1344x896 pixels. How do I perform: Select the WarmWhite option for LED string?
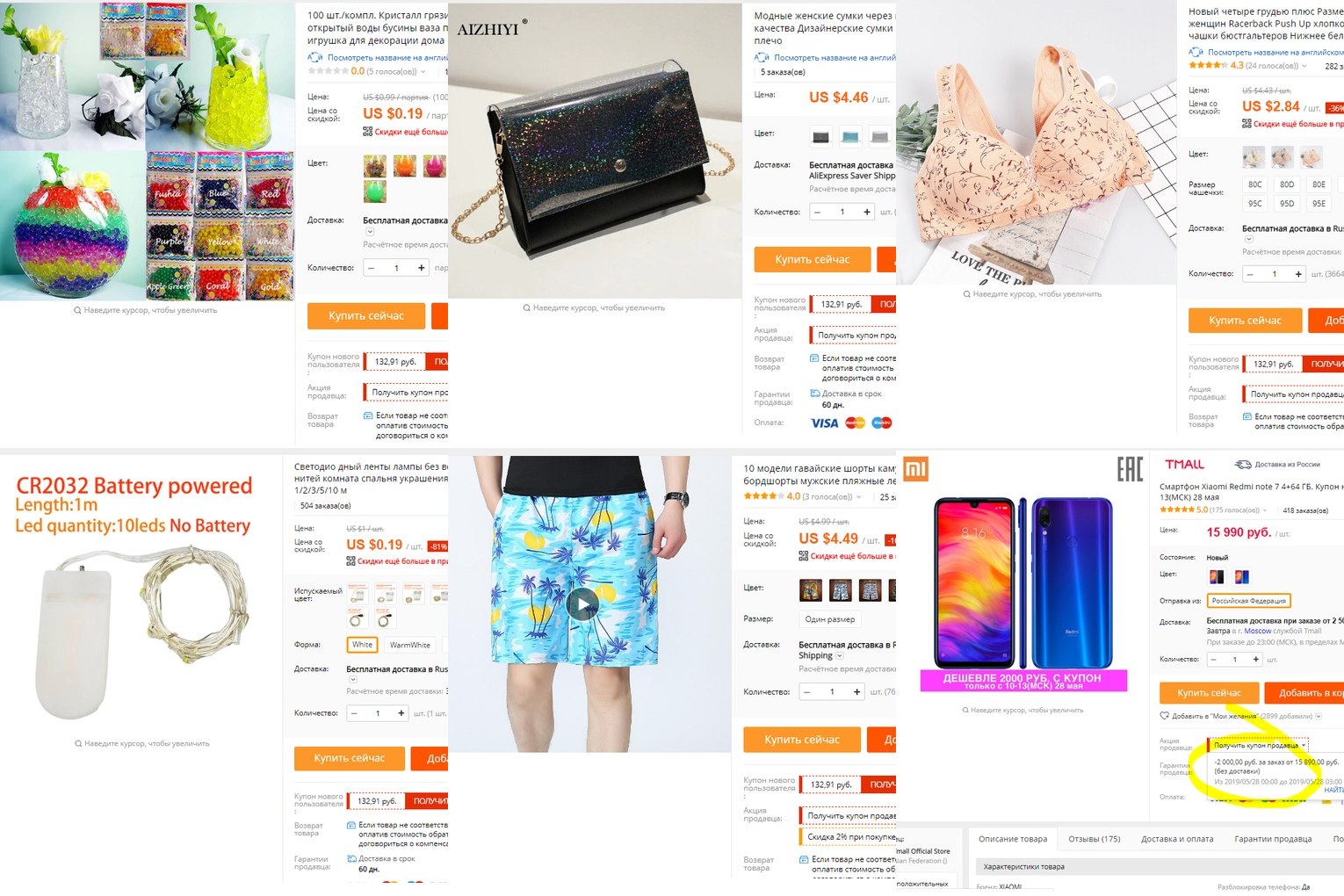410,645
